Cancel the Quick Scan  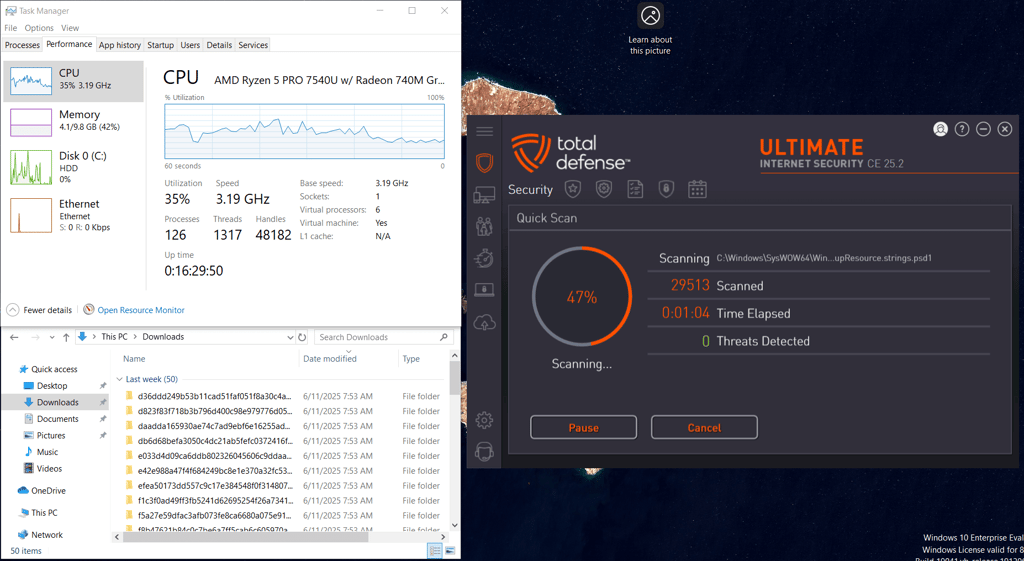coord(704,428)
